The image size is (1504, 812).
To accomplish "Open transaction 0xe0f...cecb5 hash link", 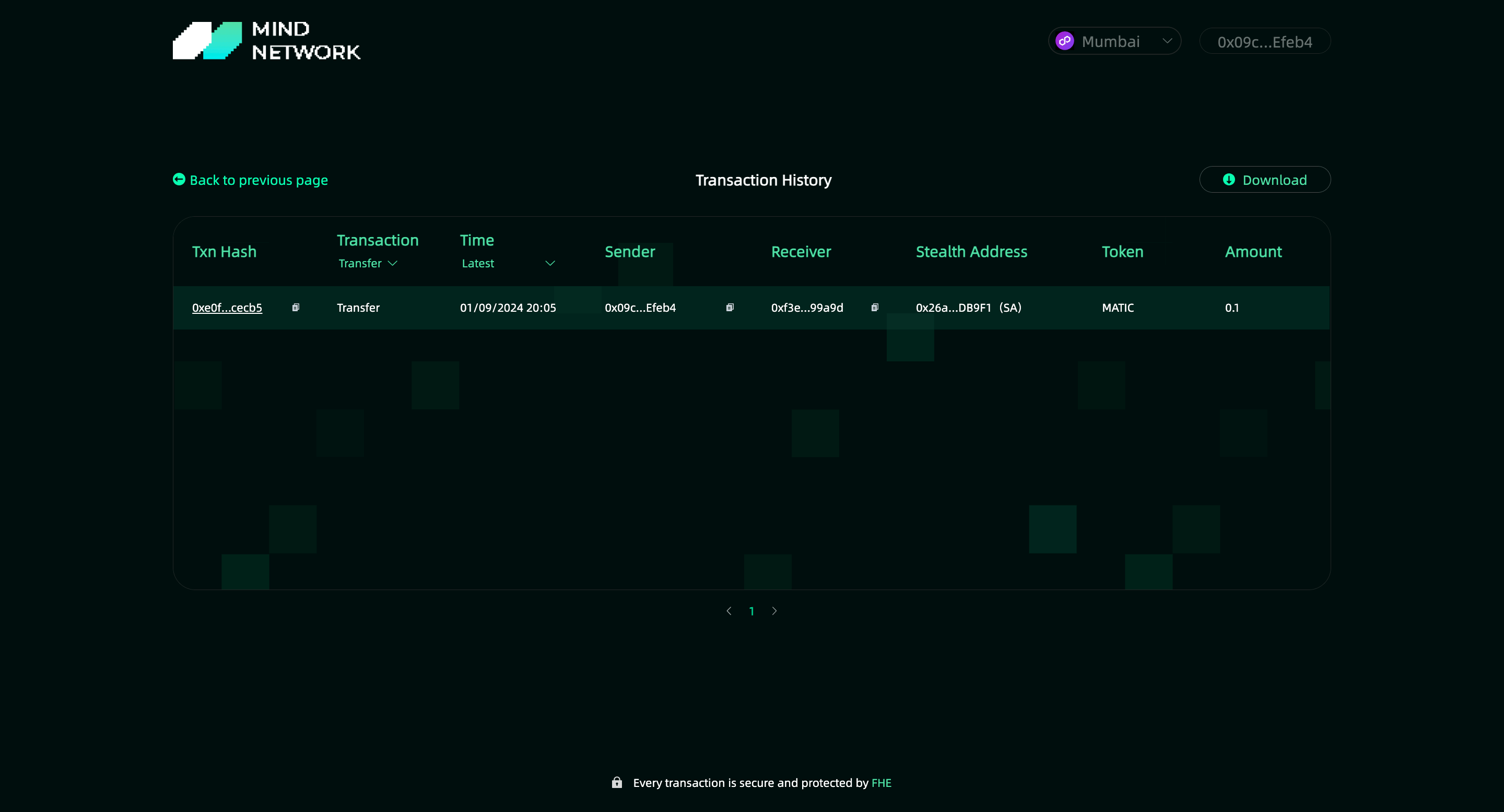I will pyautogui.click(x=227, y=308).
